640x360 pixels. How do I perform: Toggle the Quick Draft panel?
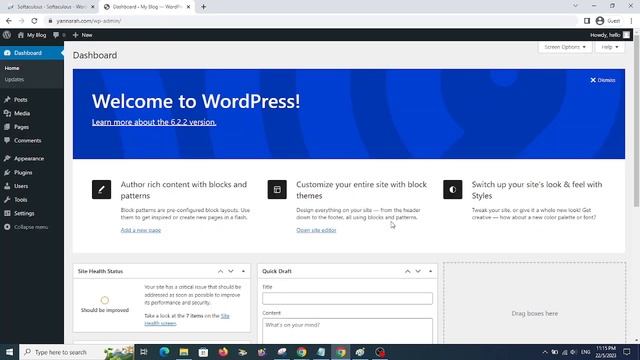click(430, 271)
